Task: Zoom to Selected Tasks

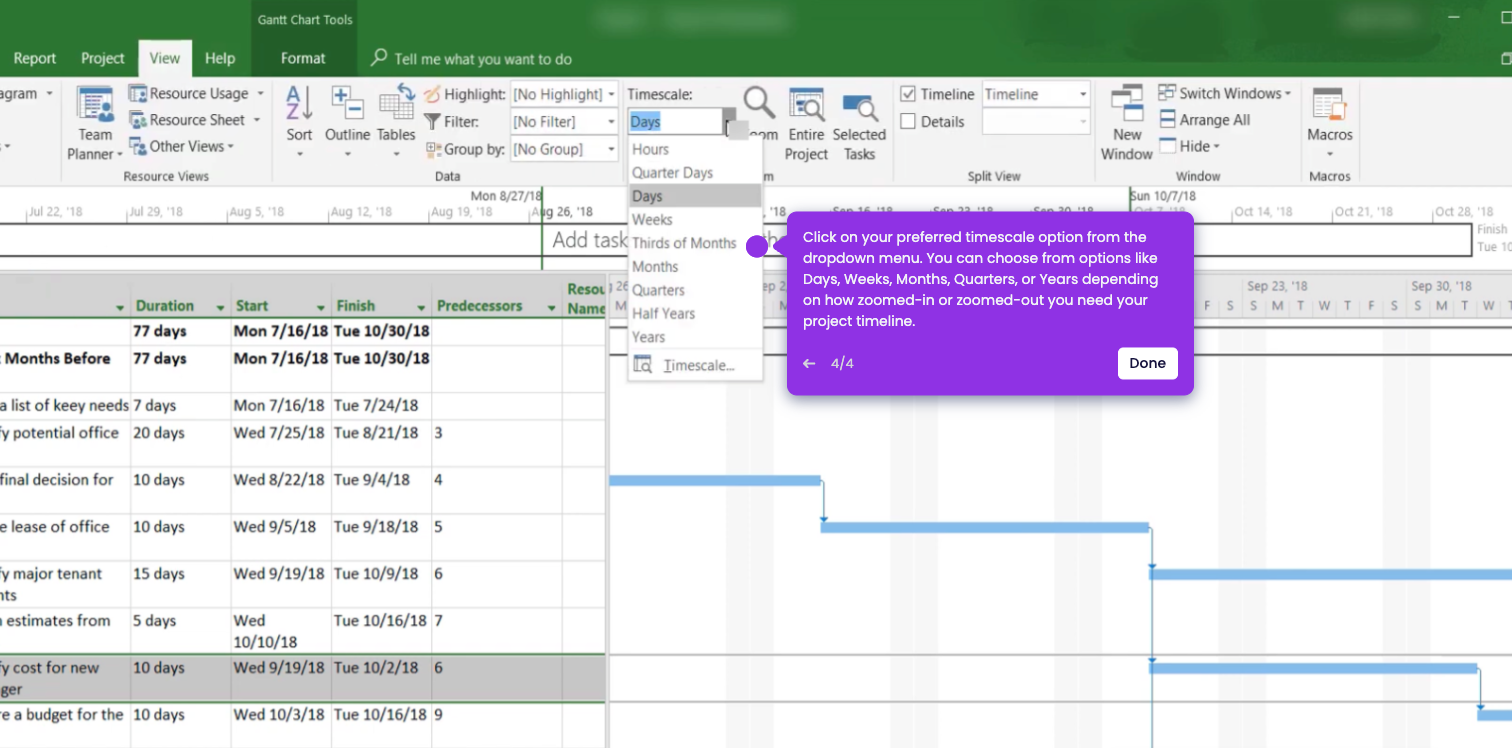Action: [859, 124]
